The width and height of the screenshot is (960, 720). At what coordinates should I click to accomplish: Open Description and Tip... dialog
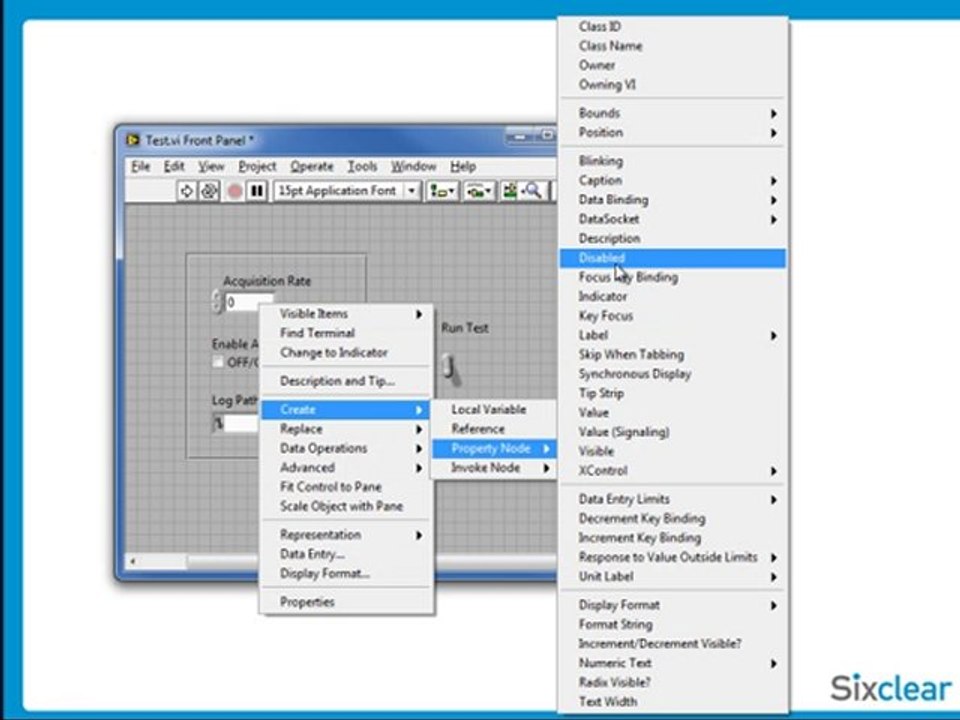(x=347, y=381)
